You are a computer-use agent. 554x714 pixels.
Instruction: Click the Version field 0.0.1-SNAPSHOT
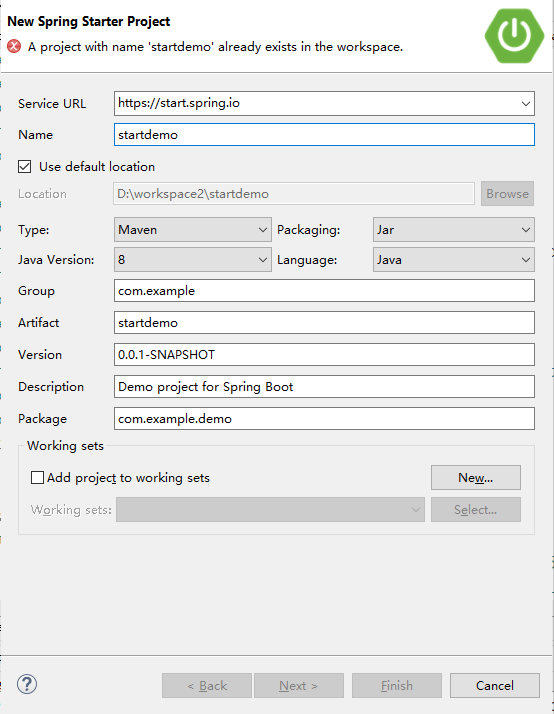pos(324,354)
